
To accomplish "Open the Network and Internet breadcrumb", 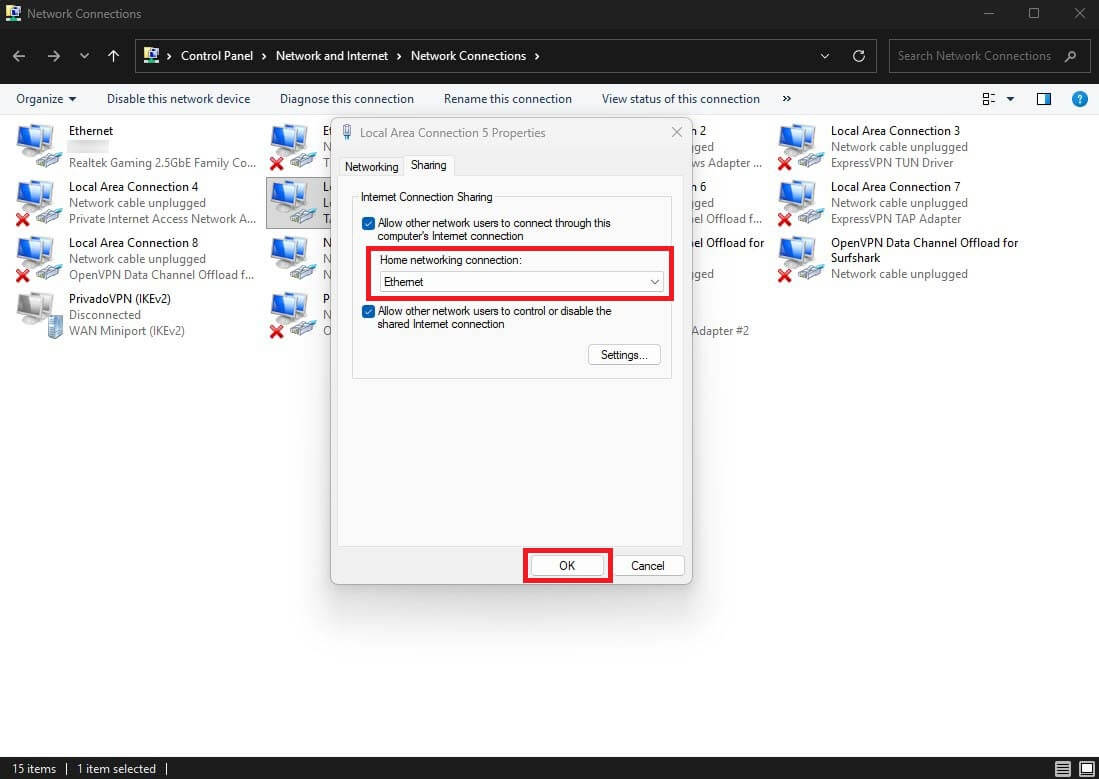I will coord(331,56).
